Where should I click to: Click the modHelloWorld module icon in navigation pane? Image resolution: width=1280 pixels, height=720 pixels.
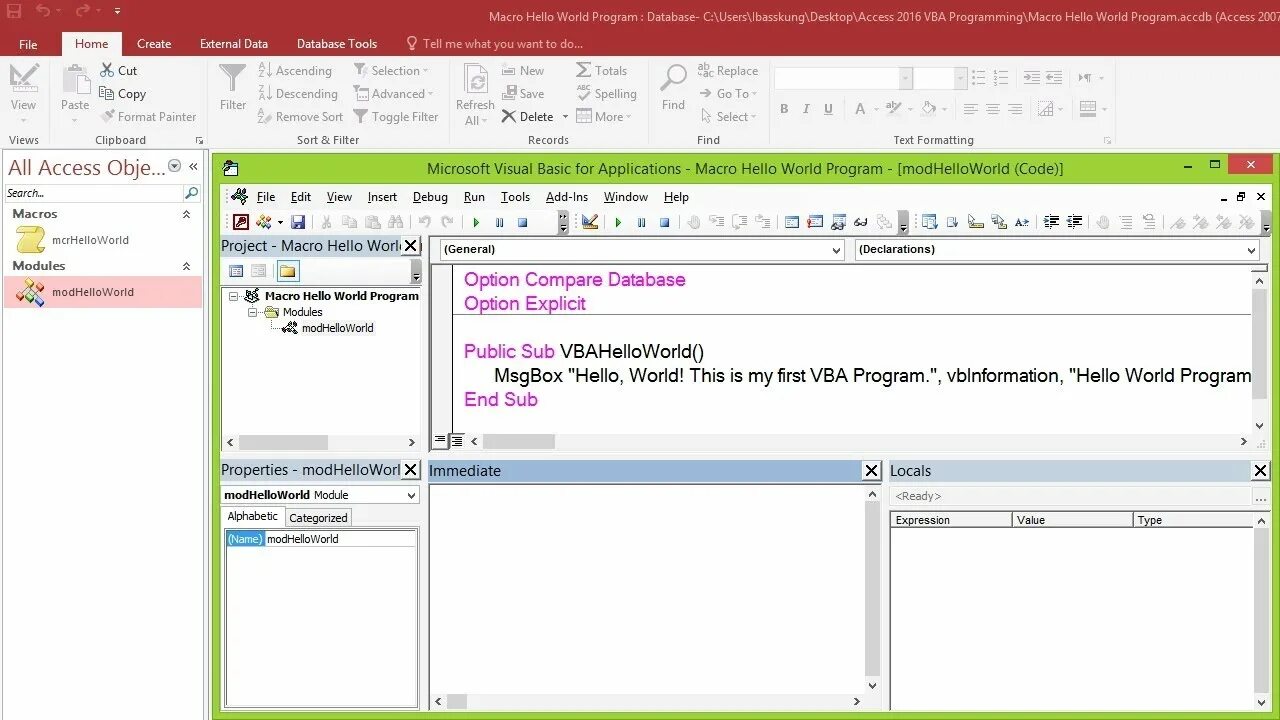(31, 292)
